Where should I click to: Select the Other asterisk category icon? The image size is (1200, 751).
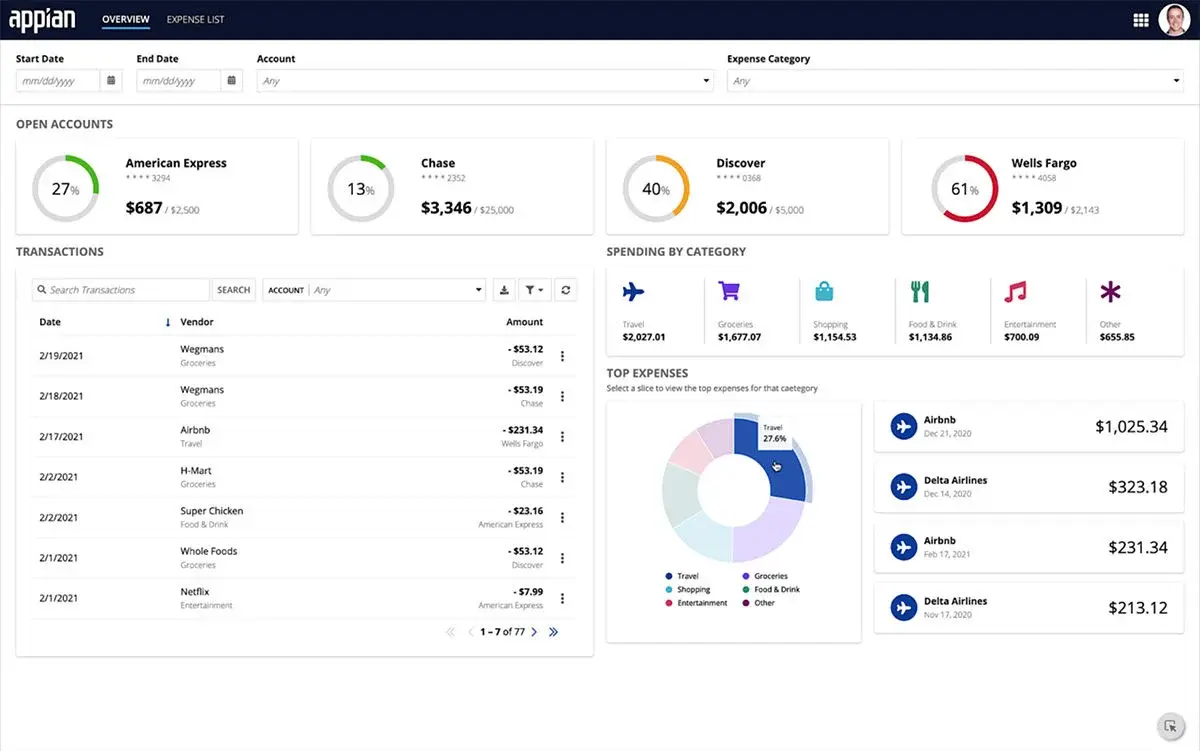tap(1110, 293)
